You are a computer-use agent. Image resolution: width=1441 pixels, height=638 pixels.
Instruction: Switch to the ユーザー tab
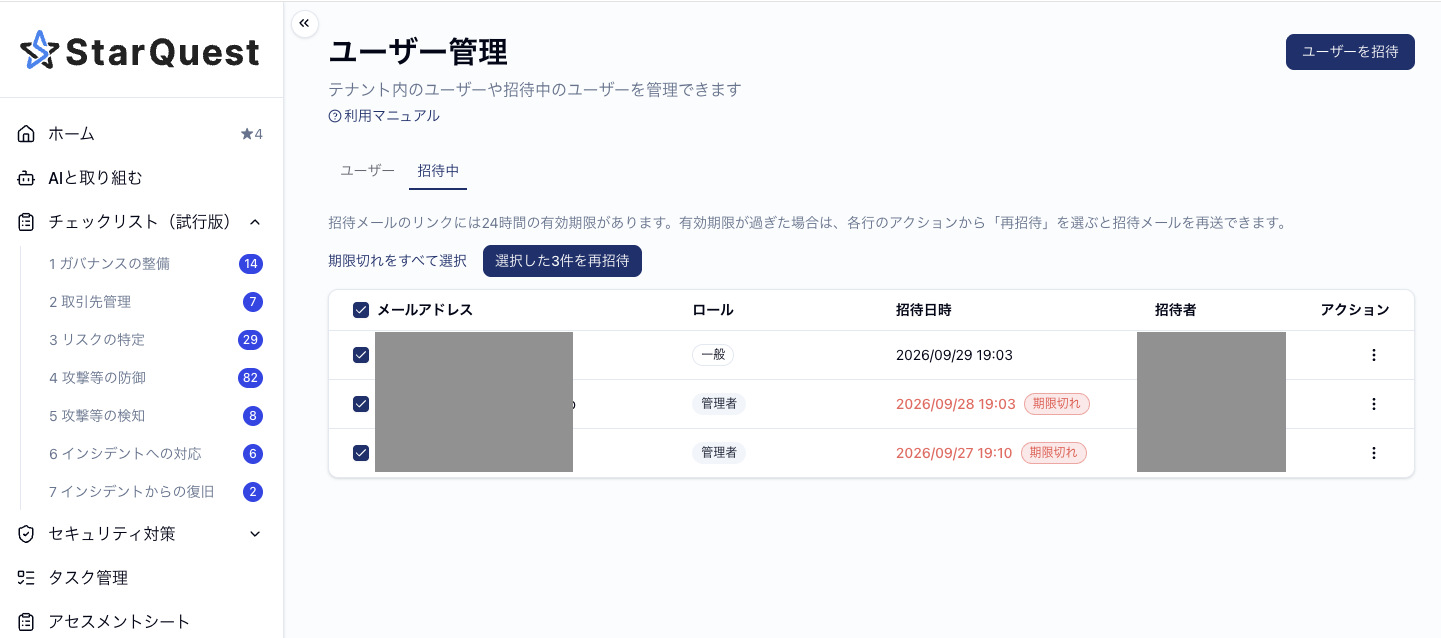coord(368,170)
